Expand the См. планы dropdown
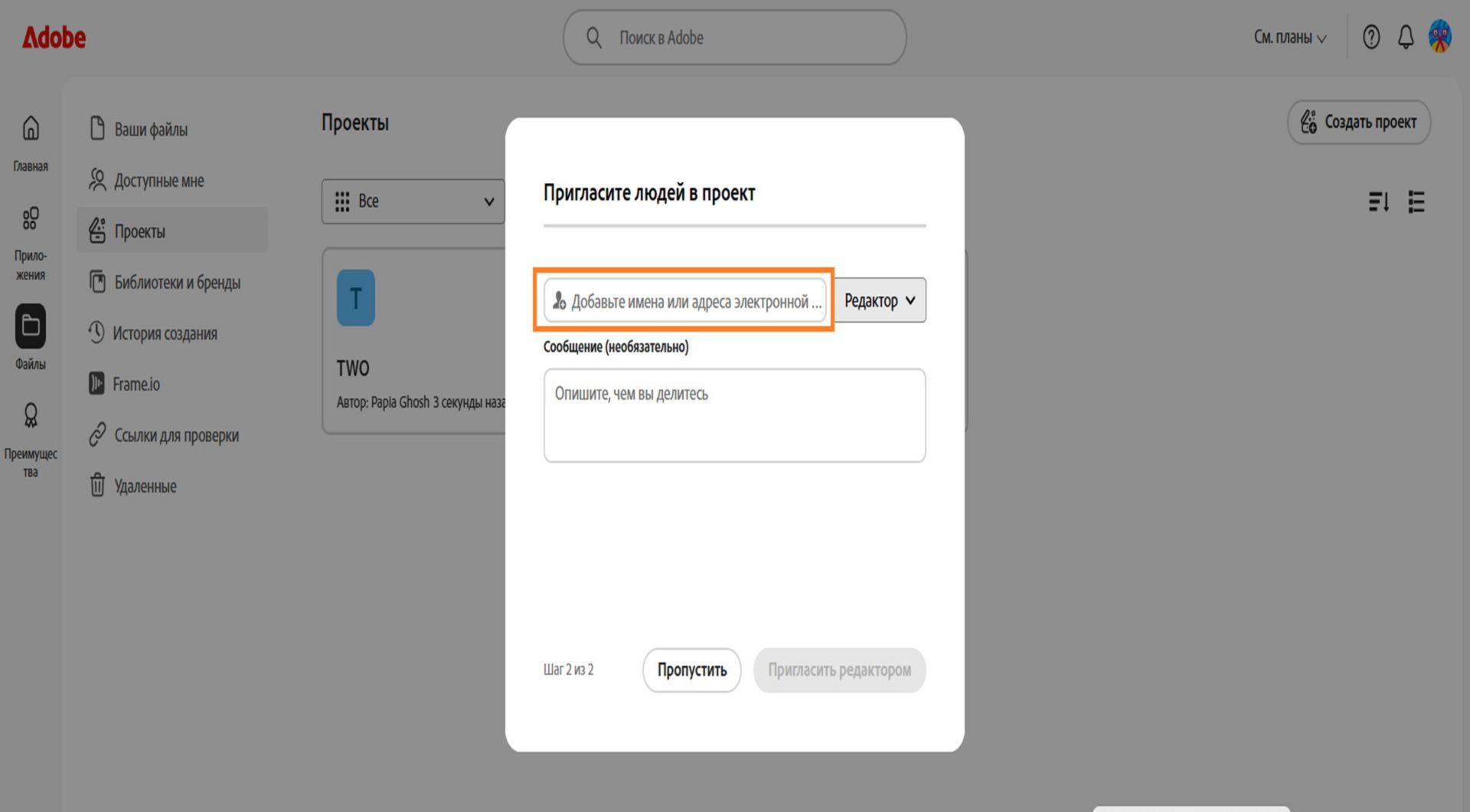The image size is (1470, 812). [x=1290, y=38]
